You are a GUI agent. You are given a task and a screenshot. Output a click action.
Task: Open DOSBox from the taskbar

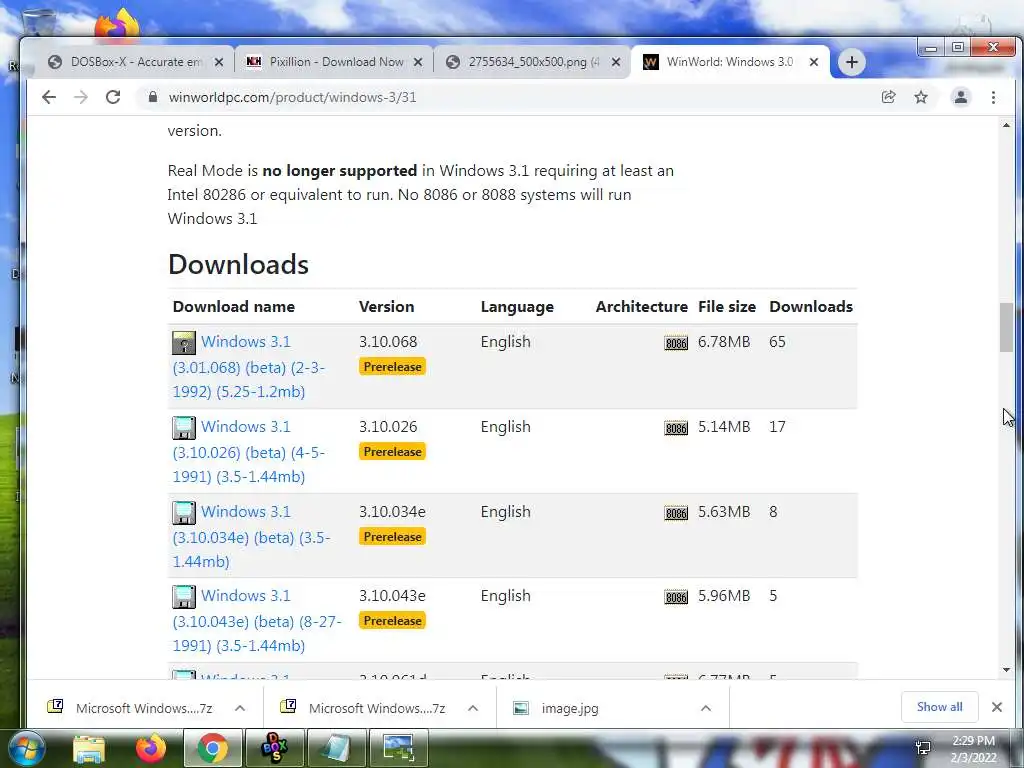tap(274, 748)
